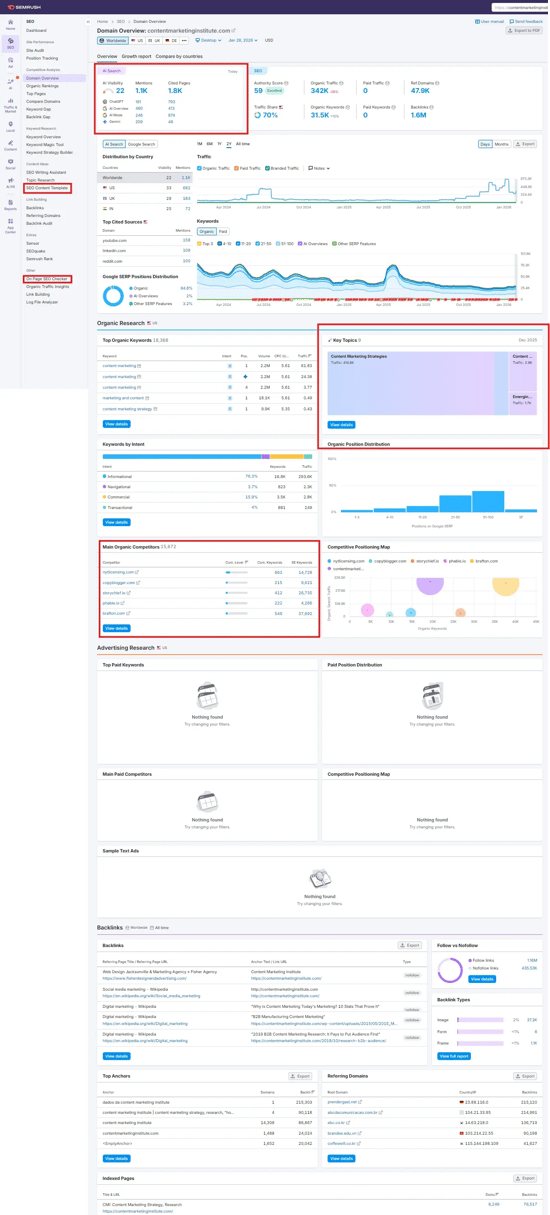Open the more countries ellipsis dropdown
Viewport: 550px width, 1215px height.
pyautogui.click(x=184, y=41)
